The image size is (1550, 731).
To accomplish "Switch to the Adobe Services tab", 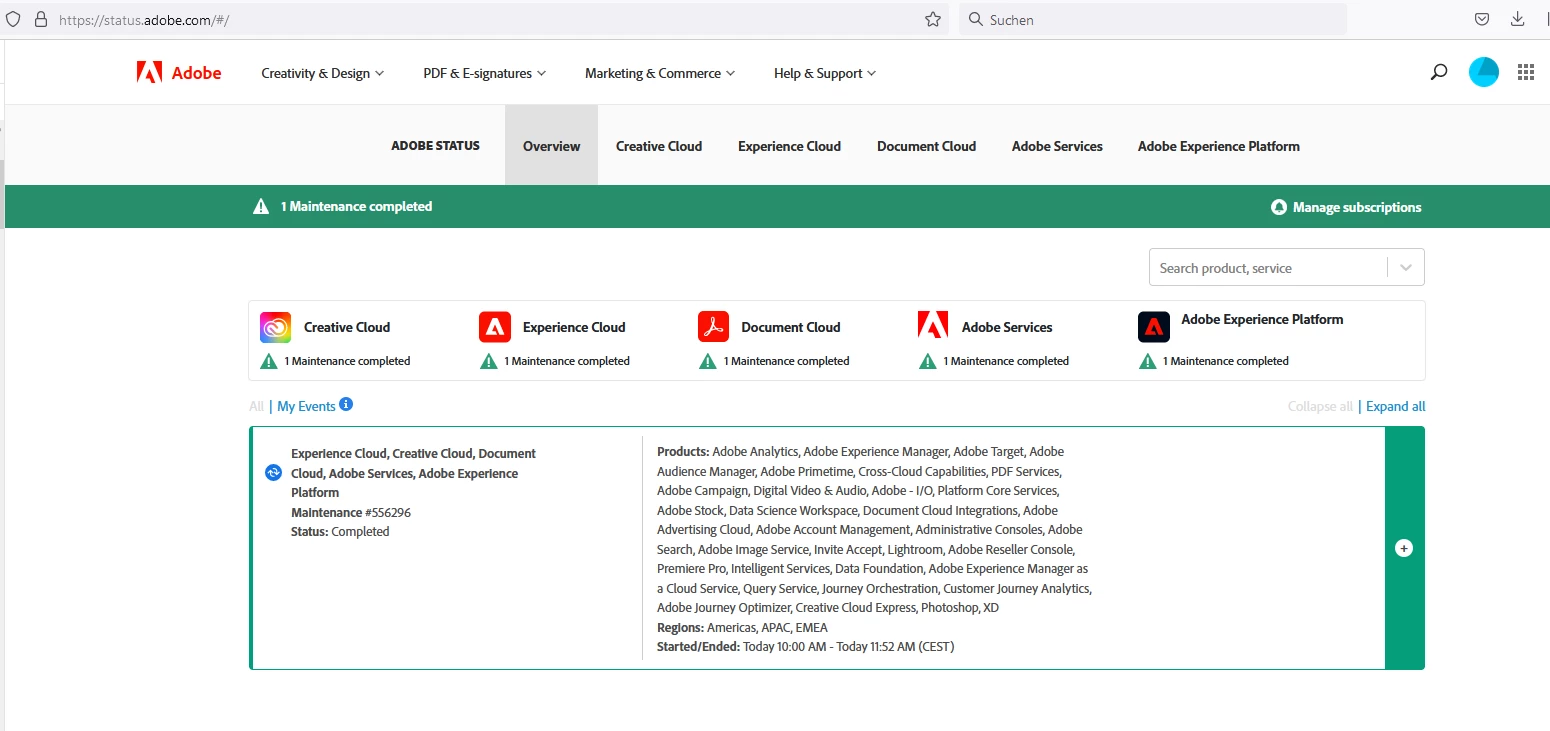I will (1057, 146).
